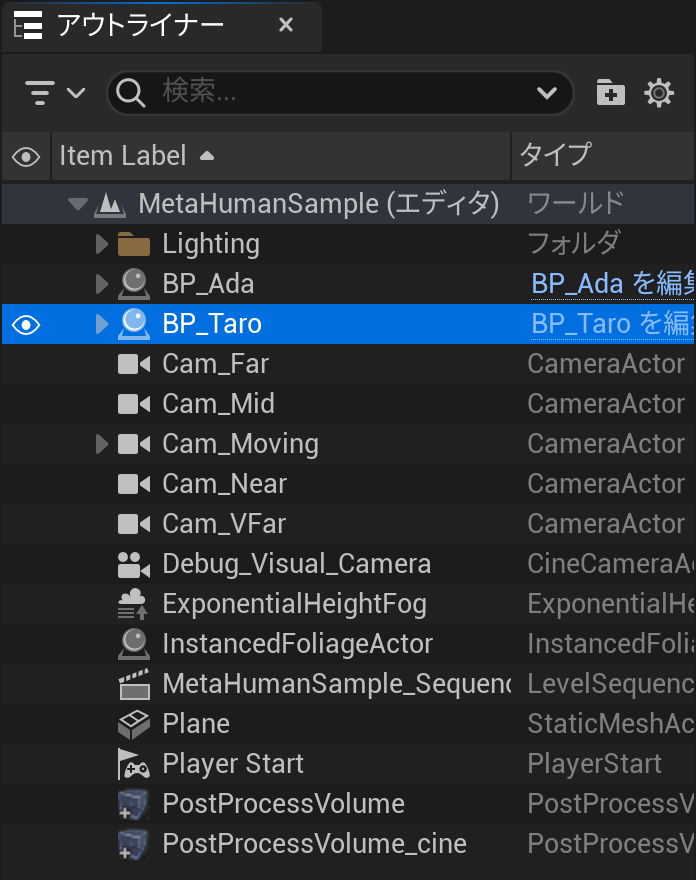The image size is (696, 880).
Task: Click the eye icon in column header
Action: coord(26,156)
